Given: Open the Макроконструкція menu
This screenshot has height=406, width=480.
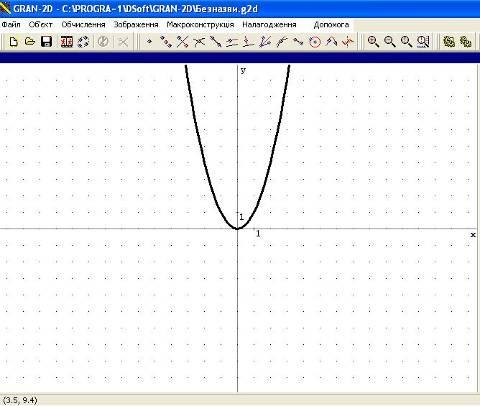Looking at the screenshot, I should [200, 25].
